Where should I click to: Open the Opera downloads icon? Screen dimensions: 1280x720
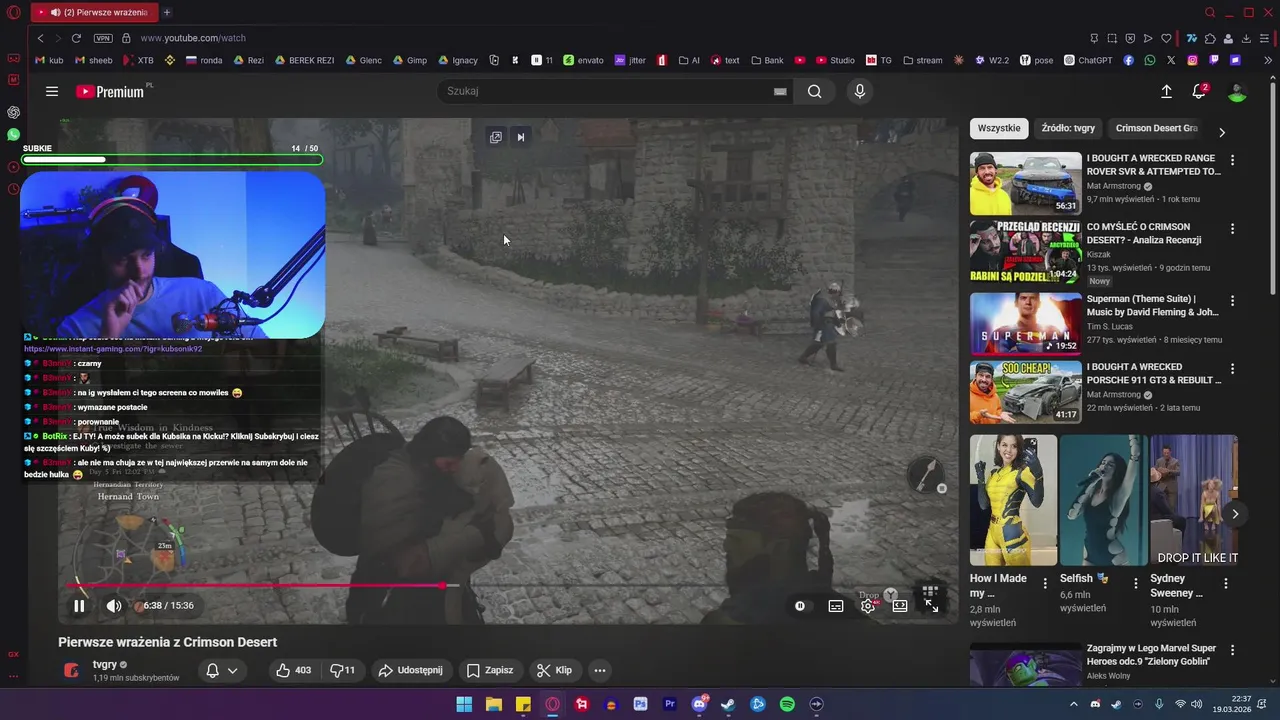pyautogui.click(x=1246, y=38)
